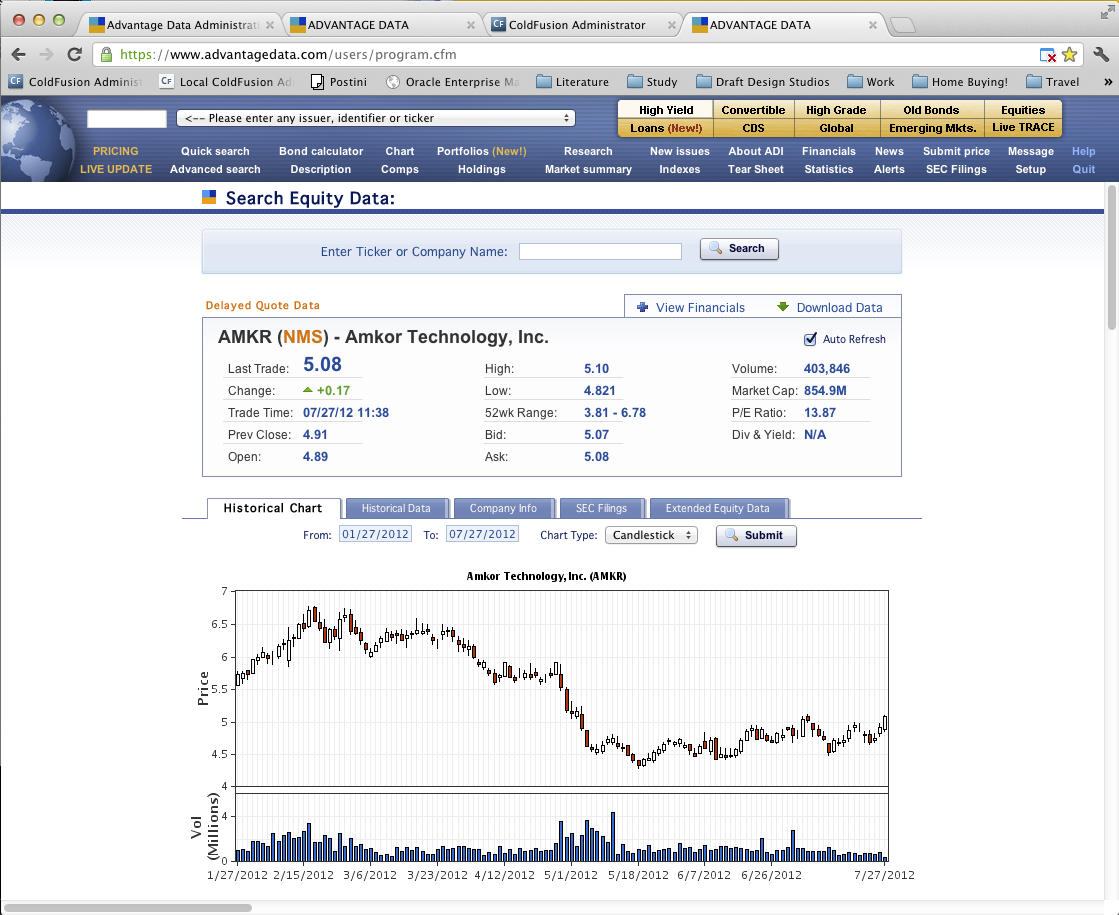The height and width of the screenshot is (915, 1119).
Task: Open the Equities market button
Action: pos(1023,110)
